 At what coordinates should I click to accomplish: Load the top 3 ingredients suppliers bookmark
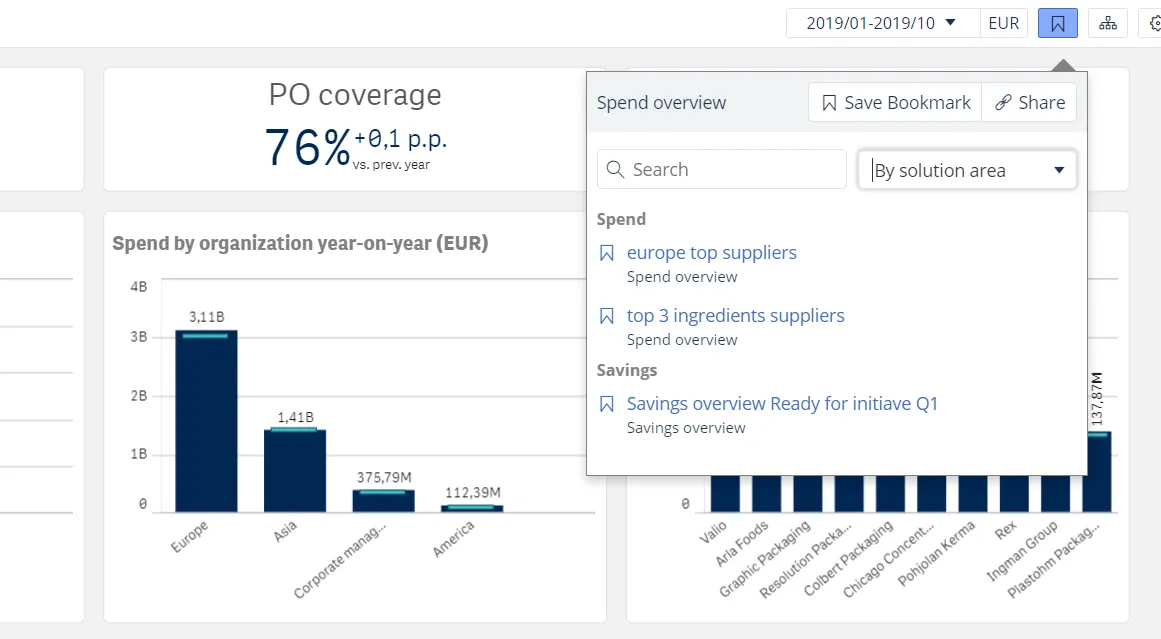pyautogui.click(x=735, y=316)
